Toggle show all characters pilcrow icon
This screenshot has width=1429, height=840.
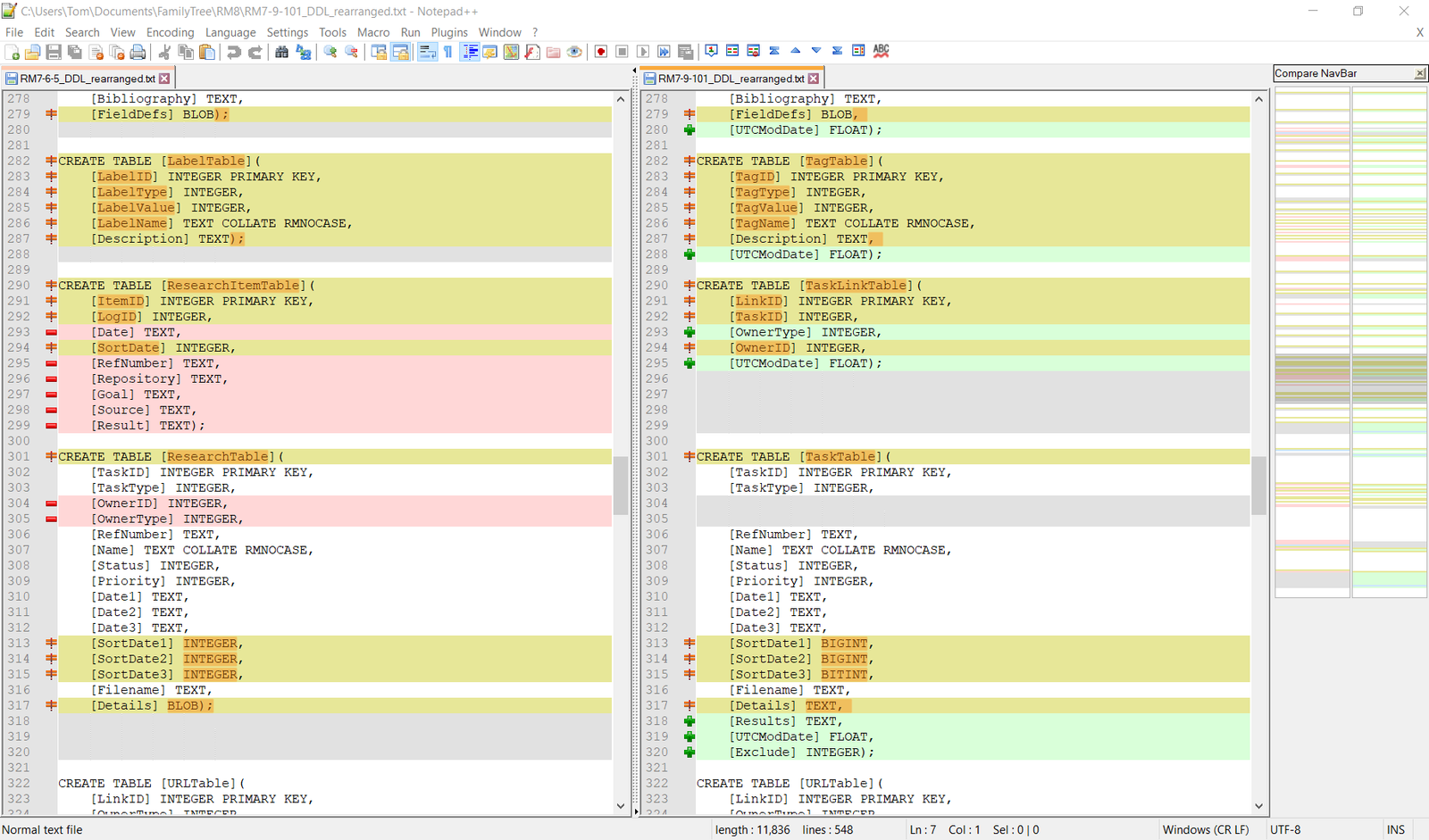pyautogui.click(x=447, y=52)
